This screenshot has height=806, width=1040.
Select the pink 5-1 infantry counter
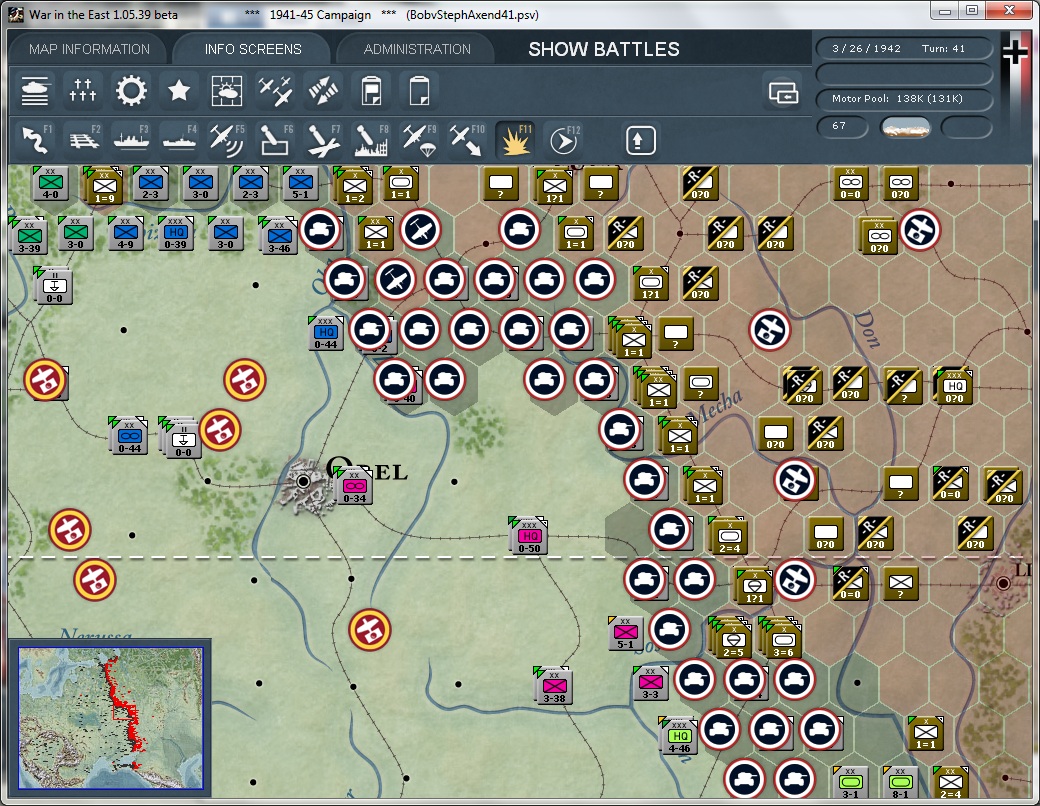point(625,633)
